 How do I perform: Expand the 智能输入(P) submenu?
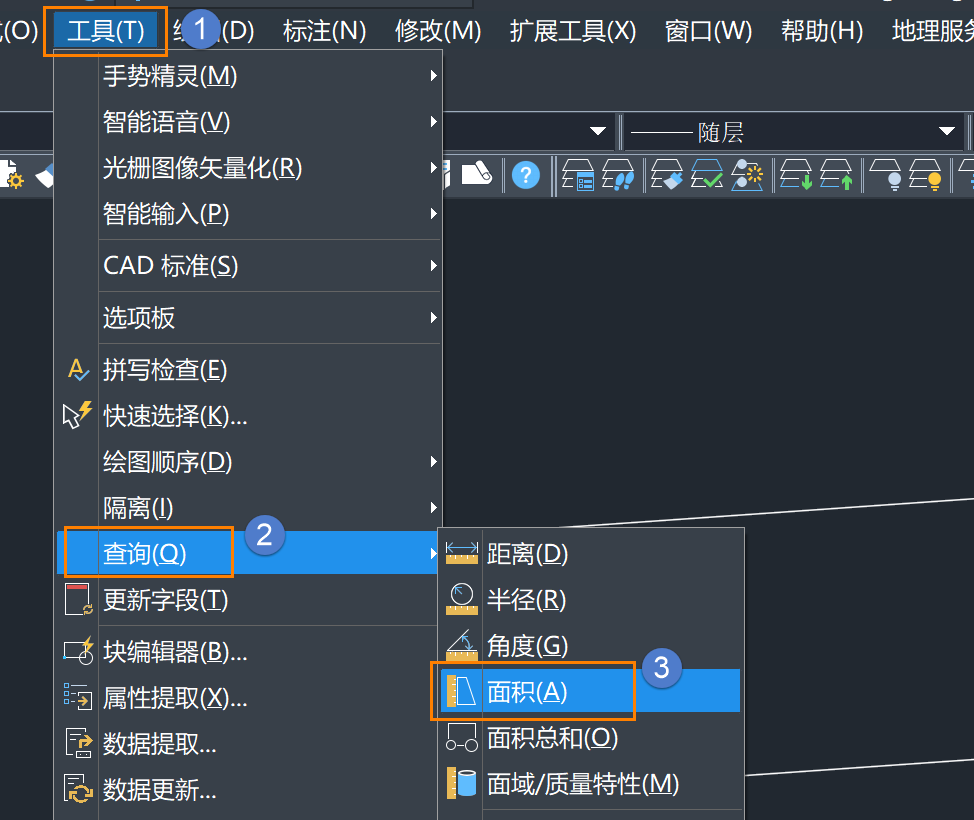click(248, 214)
